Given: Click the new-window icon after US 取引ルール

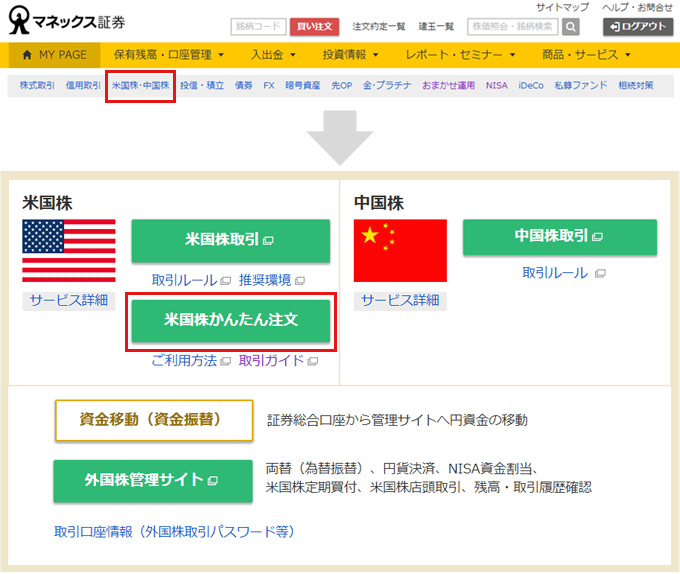Looking at the screenshot, I should point(226,280).
